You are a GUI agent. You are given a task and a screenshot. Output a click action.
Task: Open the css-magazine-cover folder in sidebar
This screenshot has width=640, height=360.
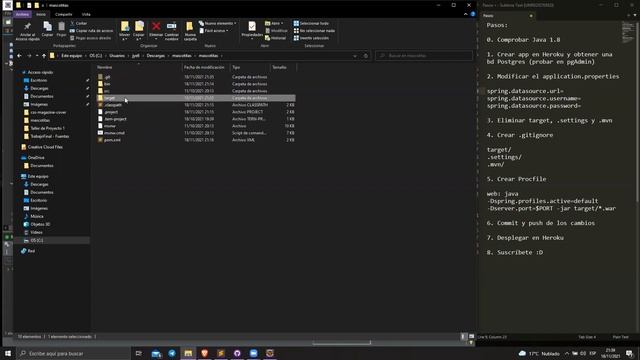(x=45, y=112)
